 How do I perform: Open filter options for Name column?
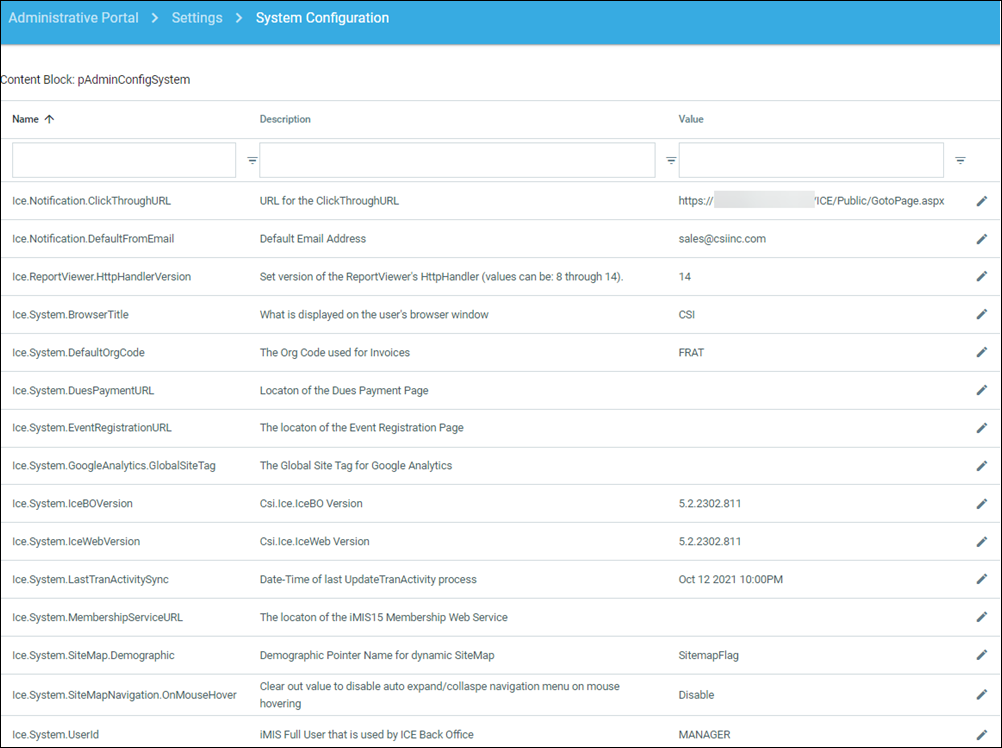click(x=252, y=160)
